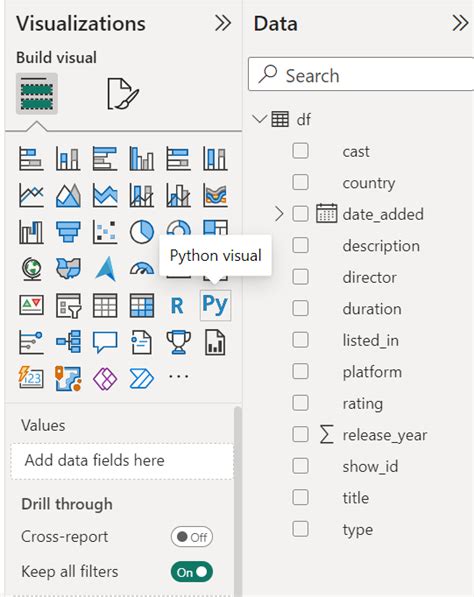Expand the date_added hierarchy
The image size is (474, 597).
coord(279,214)
